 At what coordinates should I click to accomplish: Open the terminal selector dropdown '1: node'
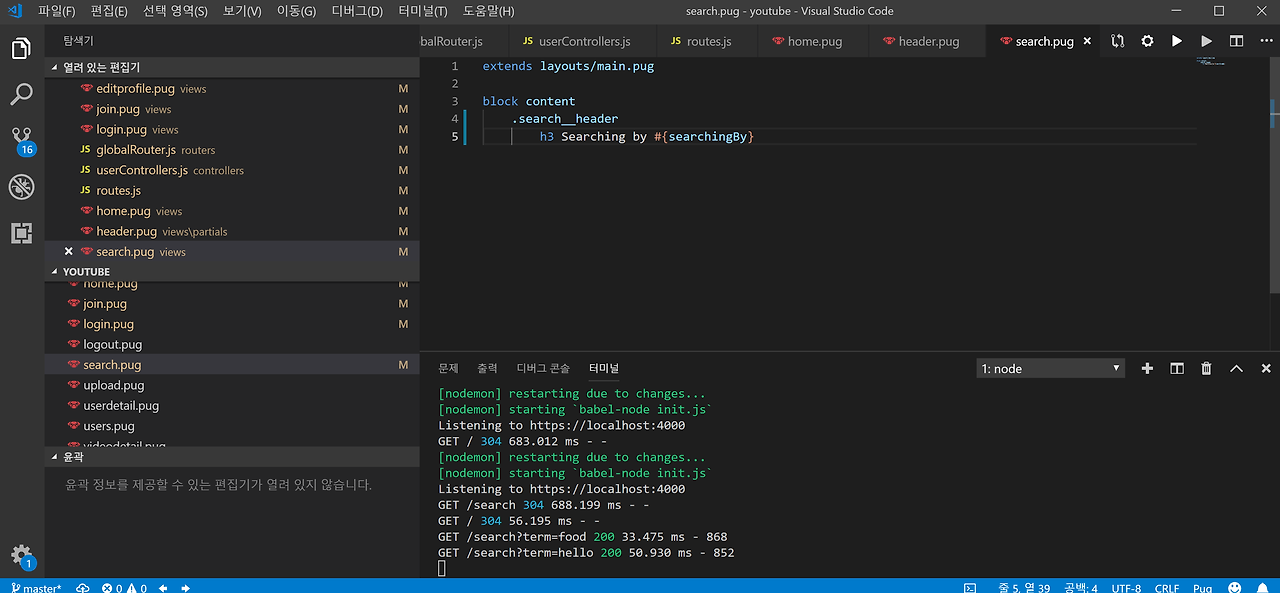pos(1050,368)
